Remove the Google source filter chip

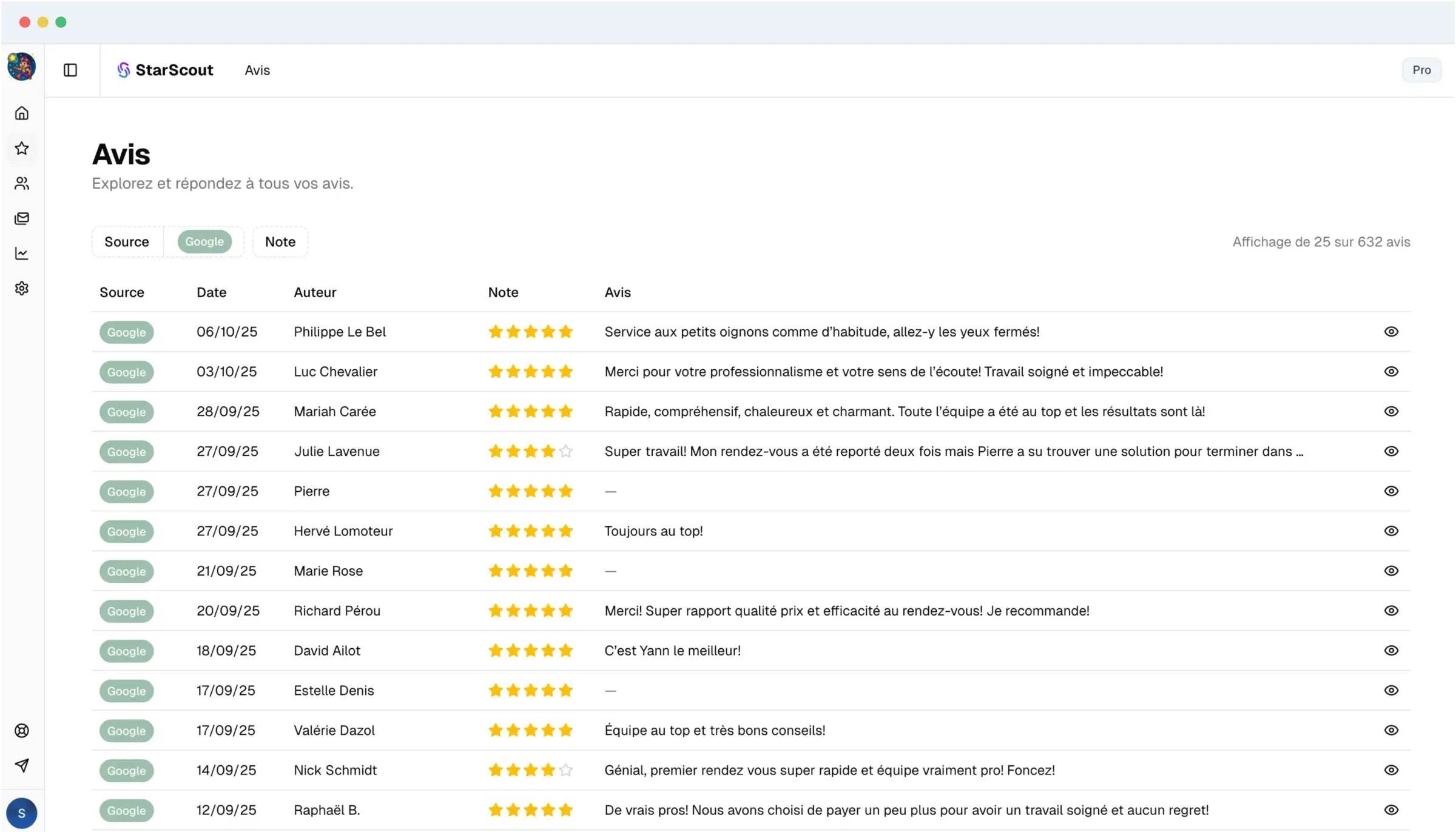pos(204,241)
